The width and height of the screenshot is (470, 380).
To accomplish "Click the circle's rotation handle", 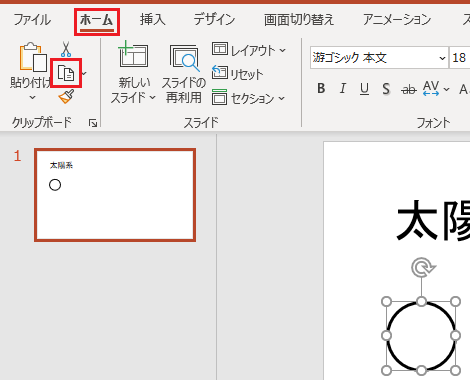I will [x=423, y=267].
